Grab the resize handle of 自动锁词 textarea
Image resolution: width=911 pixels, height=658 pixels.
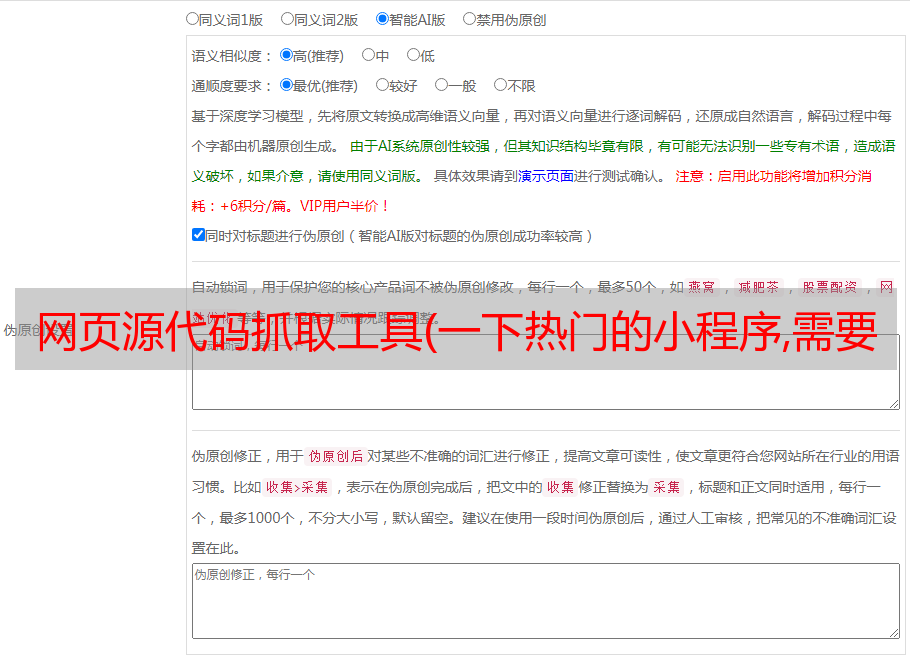click(x=894, y=404)
